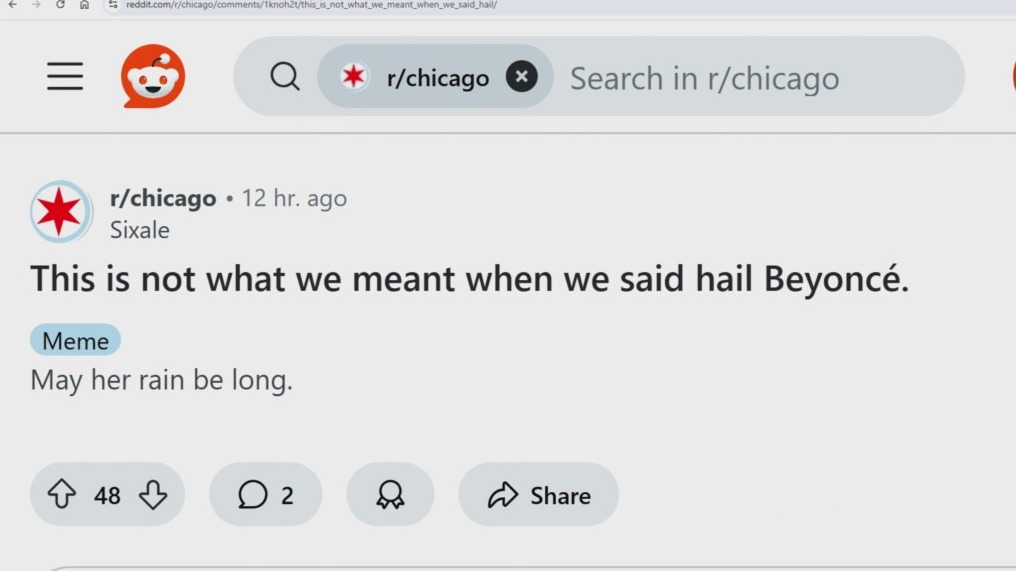Open the r/chicago subreddit link

[x=163, y=198]
